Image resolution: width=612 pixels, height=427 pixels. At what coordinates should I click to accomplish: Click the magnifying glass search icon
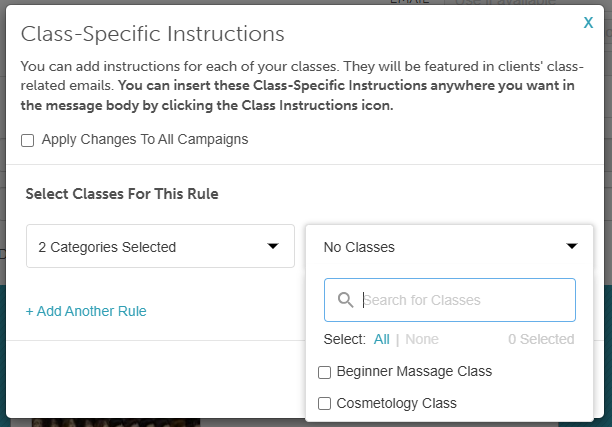(346, 300)
